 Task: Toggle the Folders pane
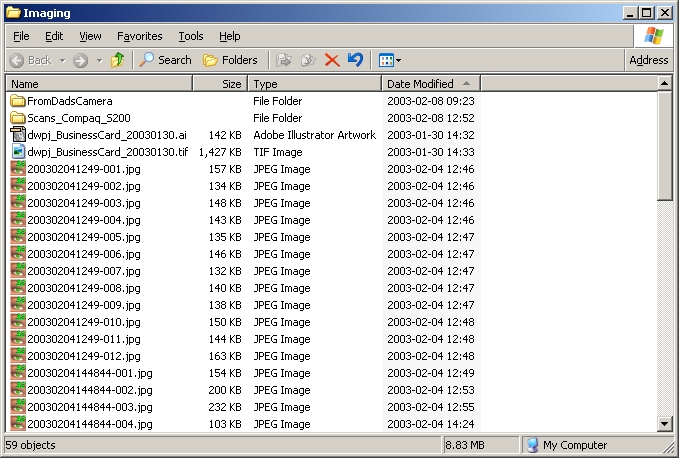[230, 60]
